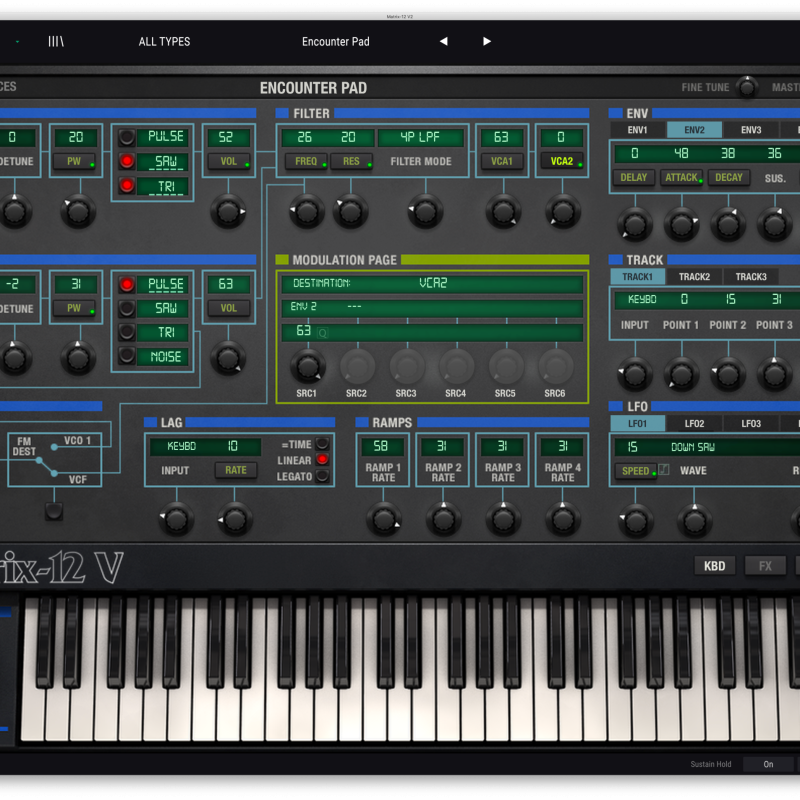This screenshot has width=800, height=800.
Task: Show keyboard with KBD button
Action: (x=714, y=566)
